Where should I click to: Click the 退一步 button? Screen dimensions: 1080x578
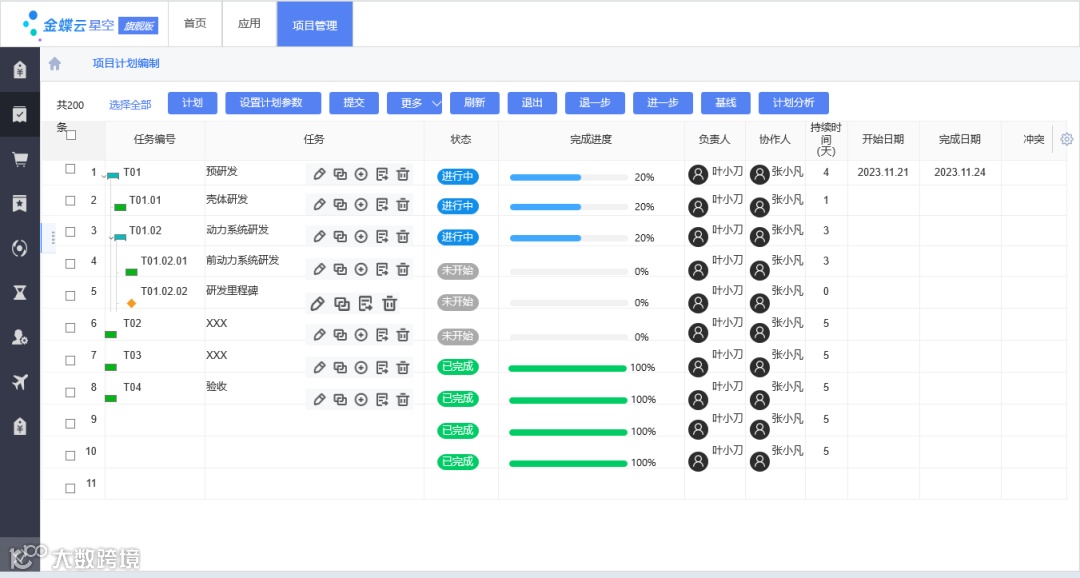click(595, 103)
